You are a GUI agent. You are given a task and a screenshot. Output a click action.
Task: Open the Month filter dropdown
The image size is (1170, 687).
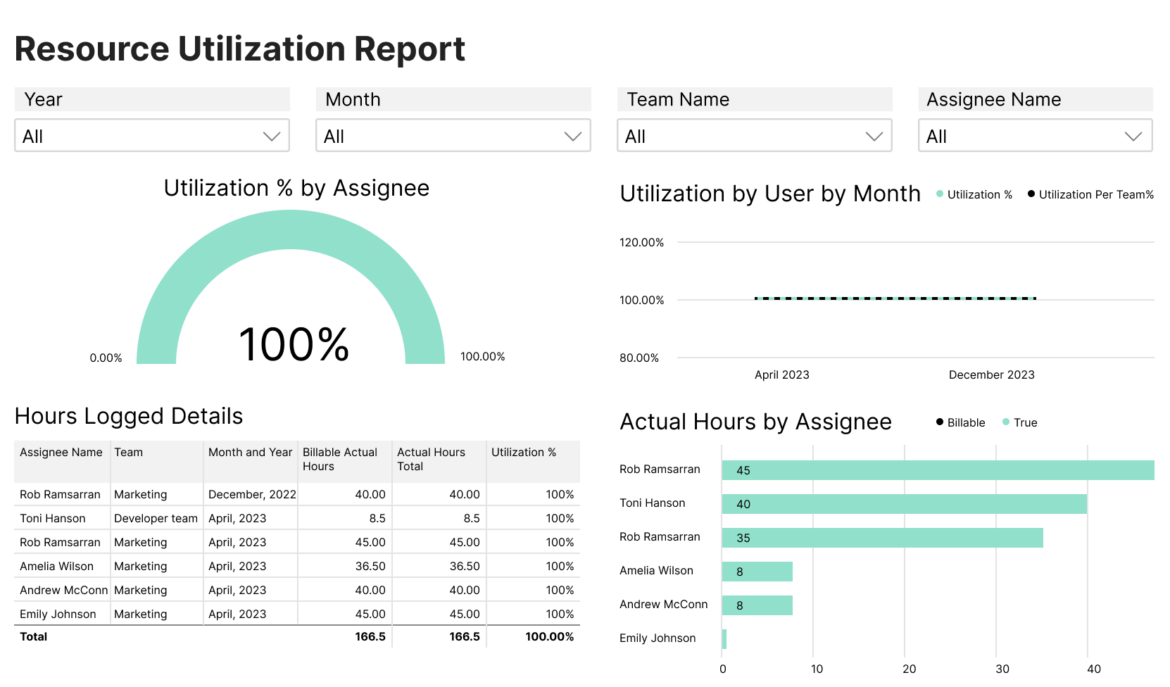click(x=453, y=135)
